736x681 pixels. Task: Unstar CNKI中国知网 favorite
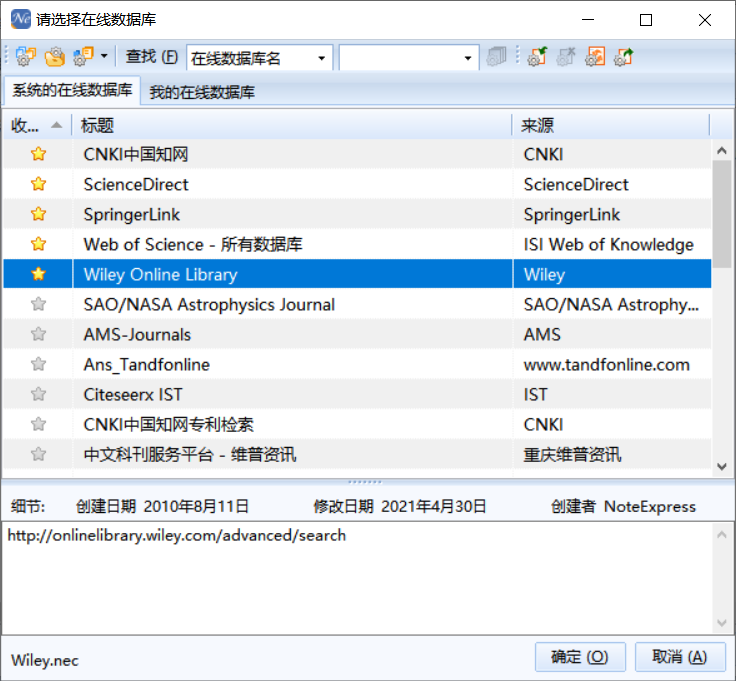pyautogui.click(x=38, y=154)
